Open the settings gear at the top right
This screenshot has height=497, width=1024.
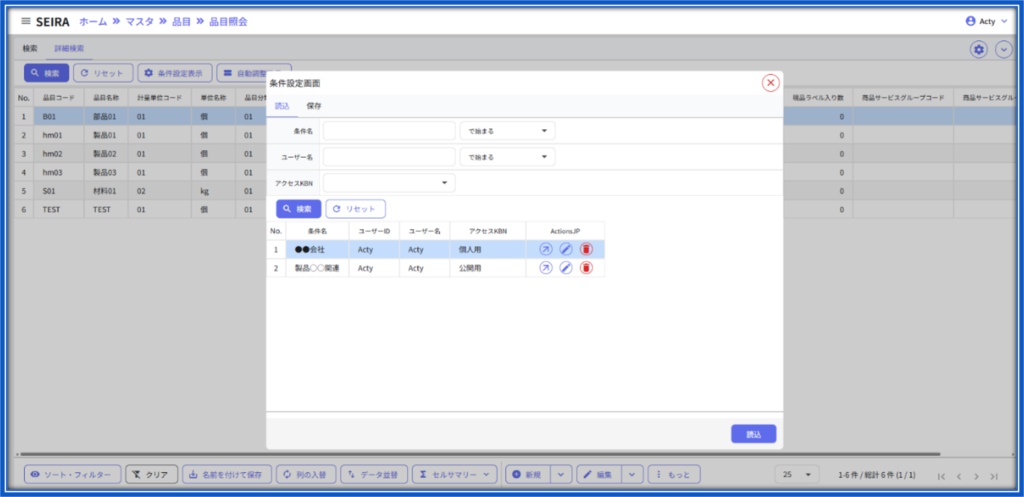coord(978,50)
